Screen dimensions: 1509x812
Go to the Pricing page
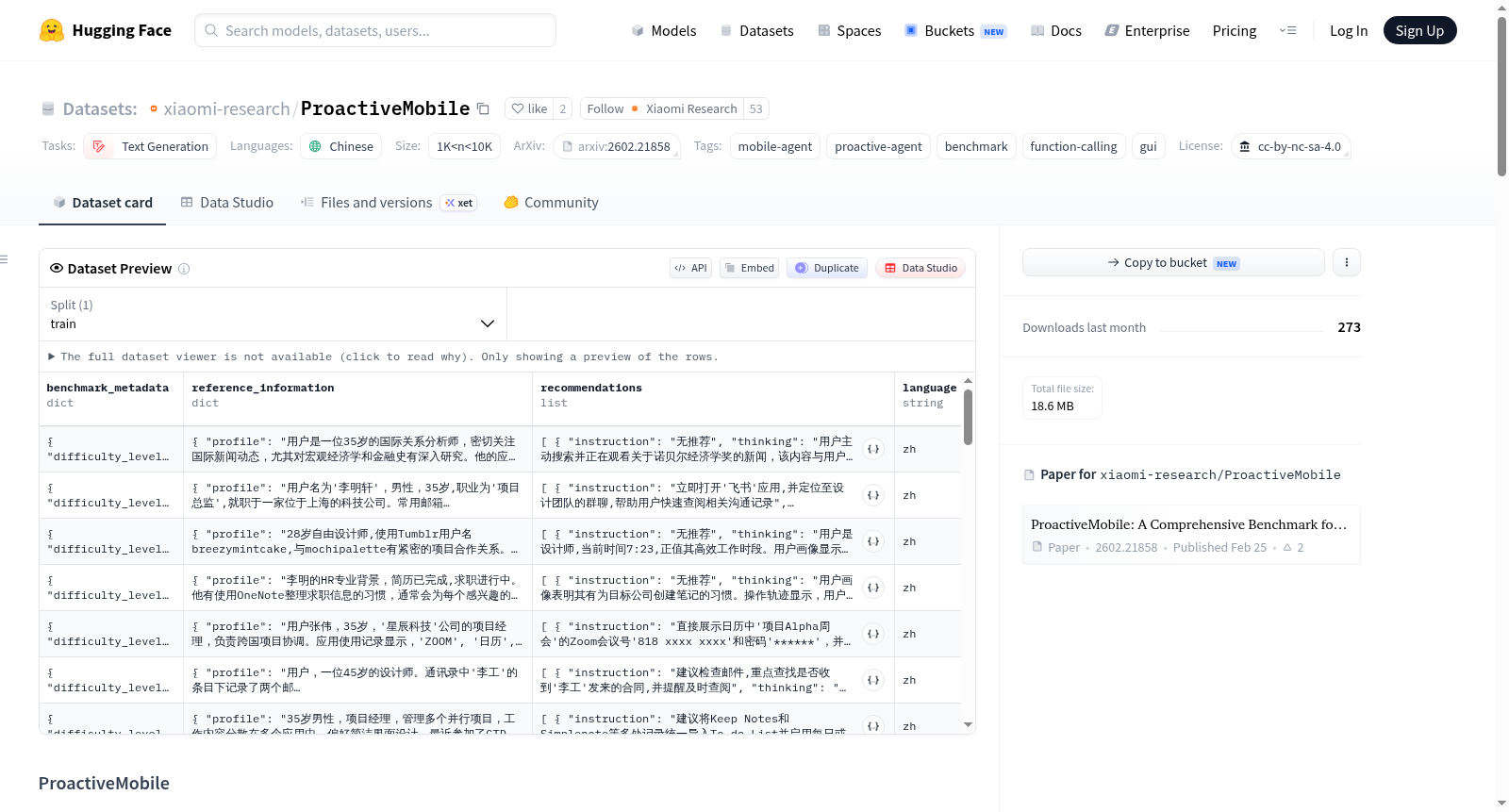[1235, 30]
